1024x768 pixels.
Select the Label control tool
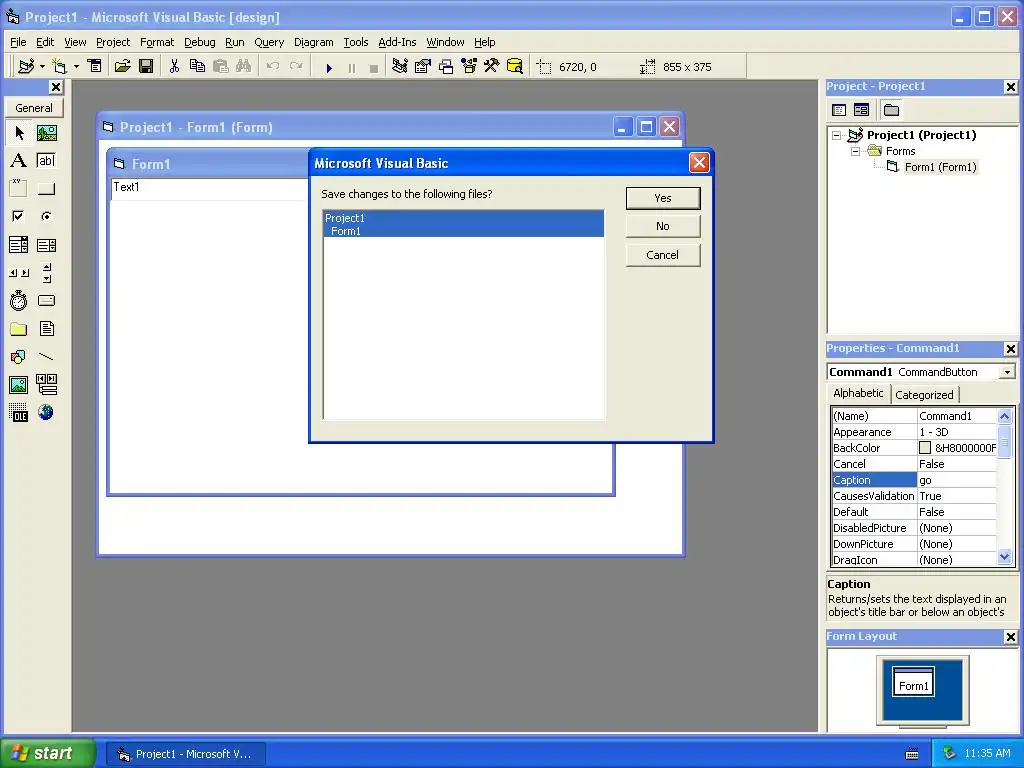pos(19,161)
